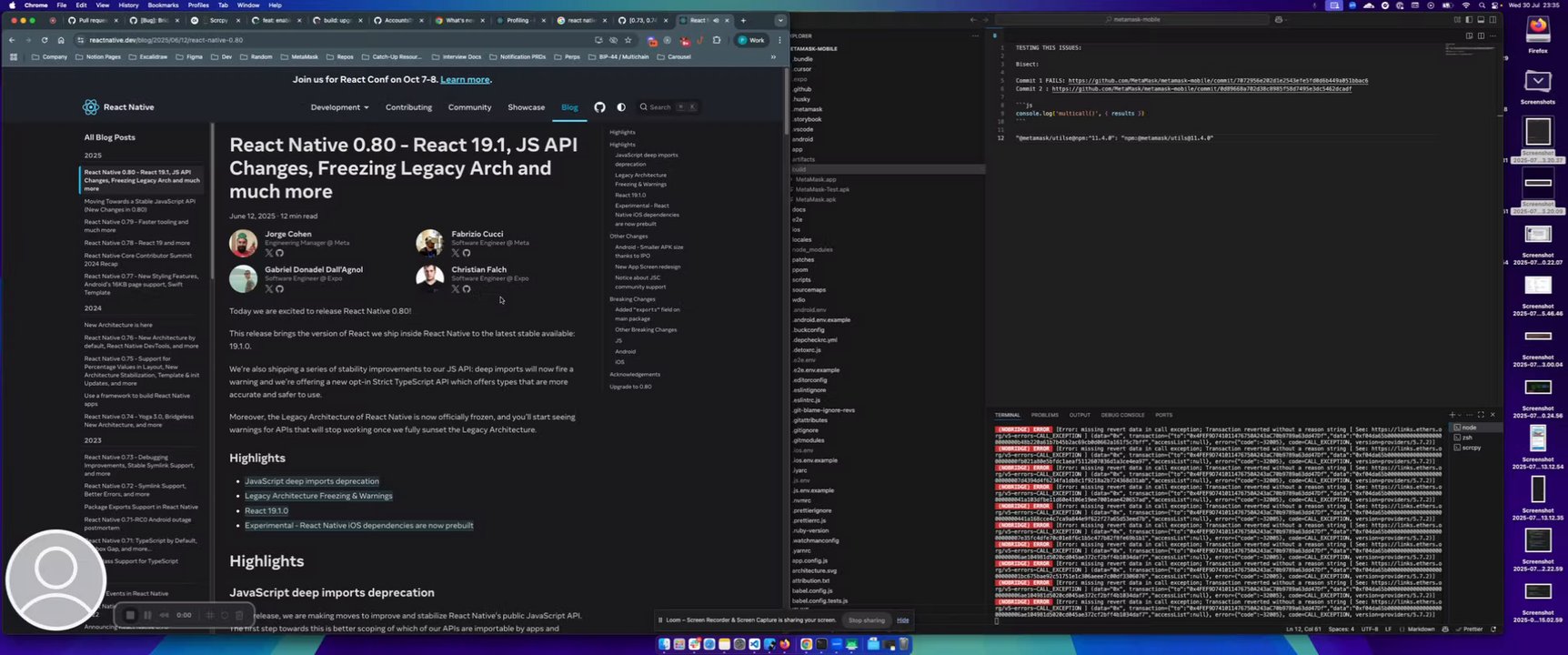Split the VS Code editor right
The image size is (1568, 655).
click(1481, 35)
